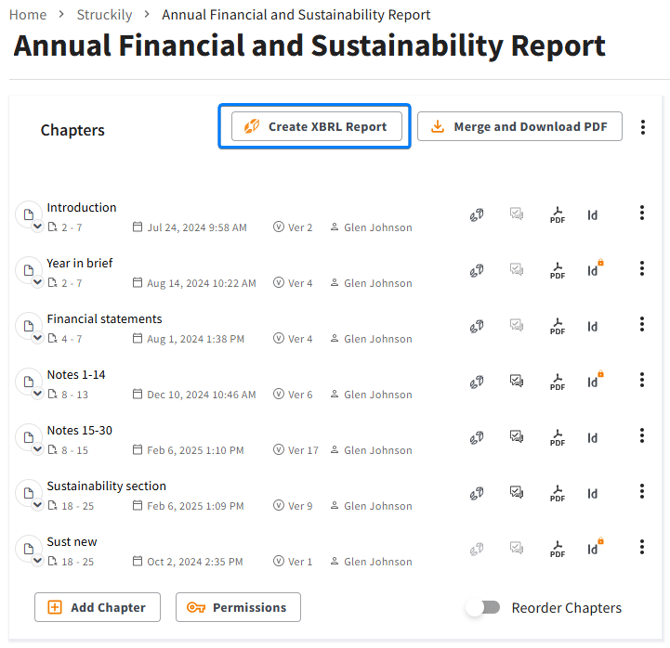
Task: Click Merge and Download PDF button
Action: [x=519, y=127]
